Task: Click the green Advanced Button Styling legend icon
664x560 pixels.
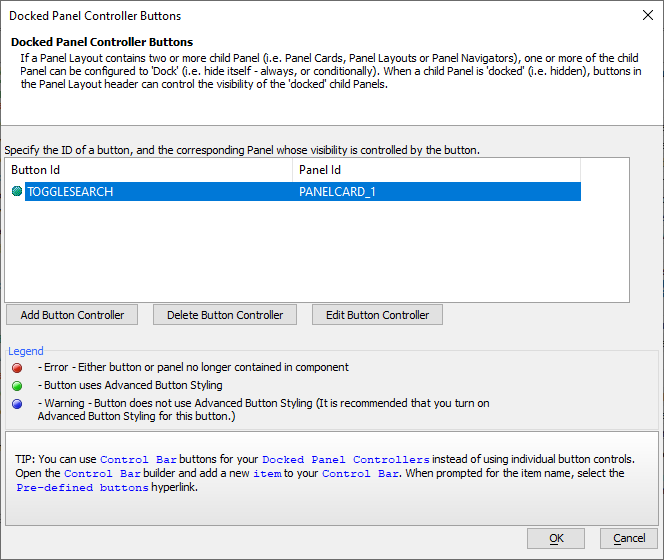Action: point(17,386)
